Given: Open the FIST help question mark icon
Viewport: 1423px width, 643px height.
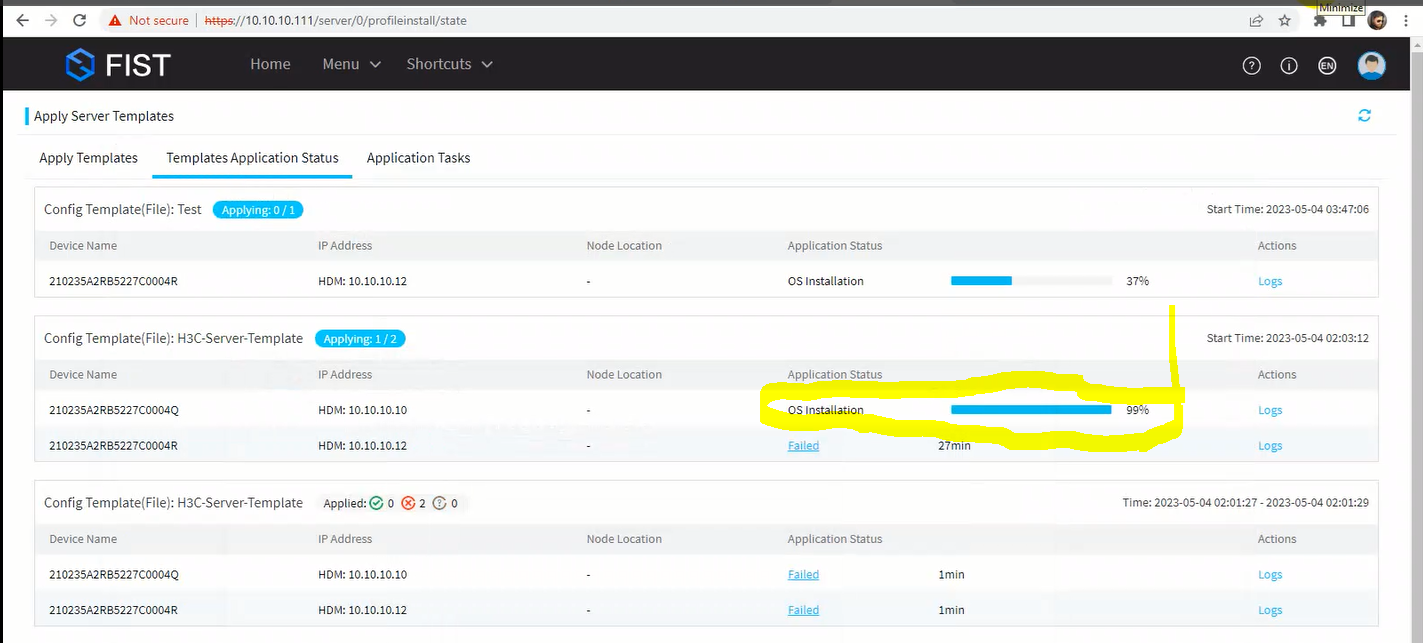Looking at the screenshot, I should [1251, 65].
